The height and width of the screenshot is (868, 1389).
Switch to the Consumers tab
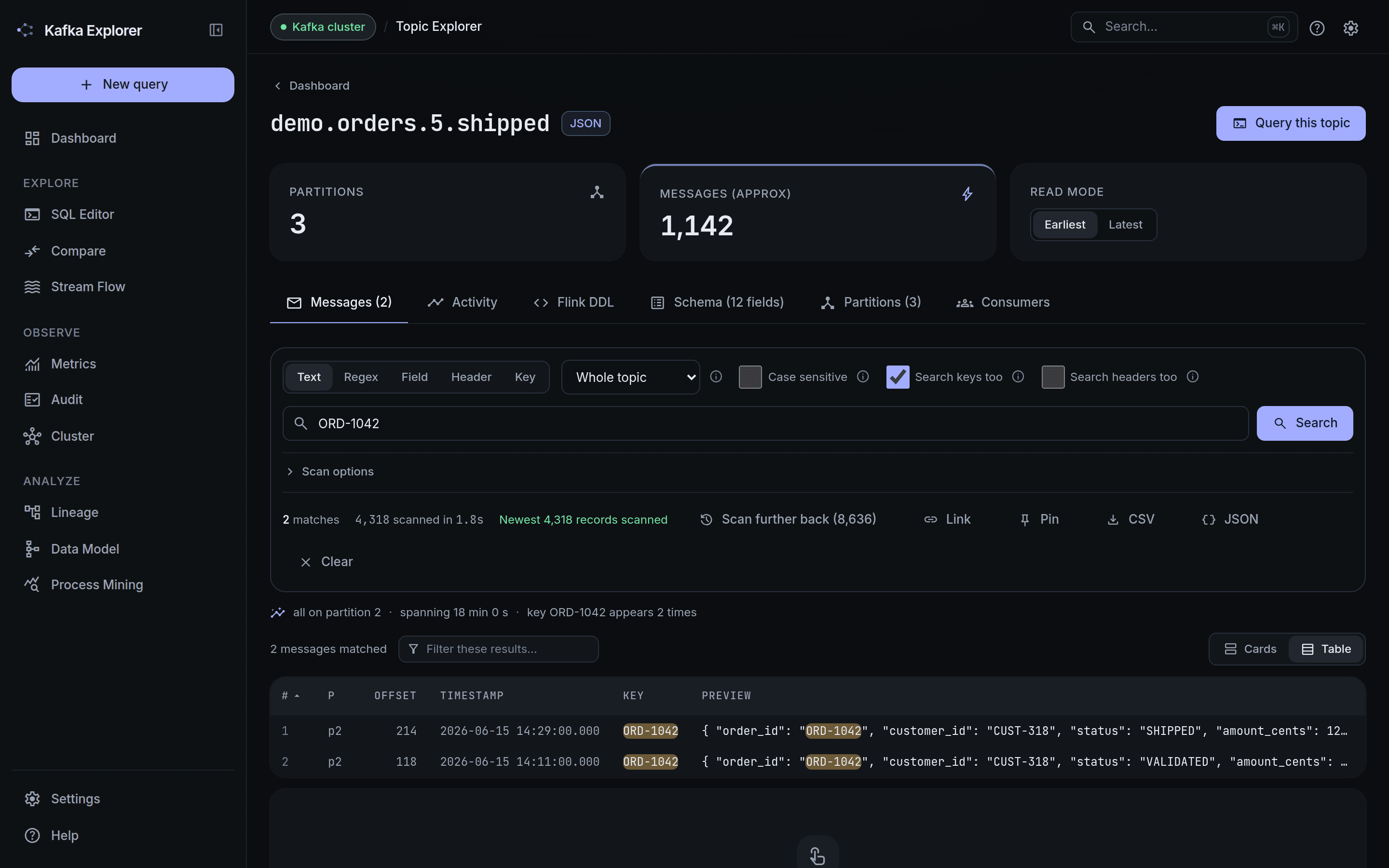1003,302
